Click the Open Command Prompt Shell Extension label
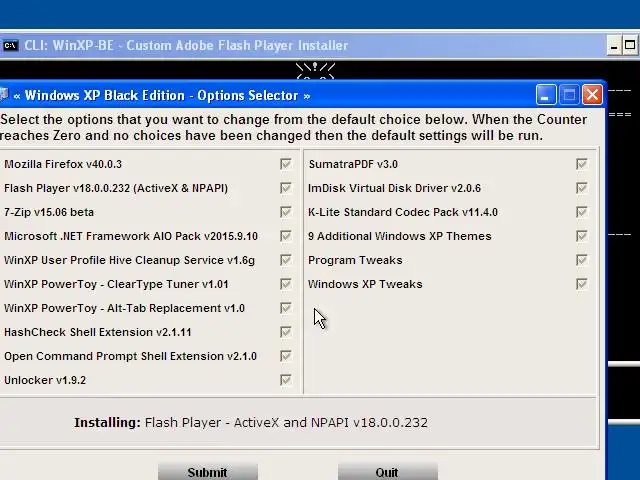Screen dimensions: 640x480 (x=130, y=356)
